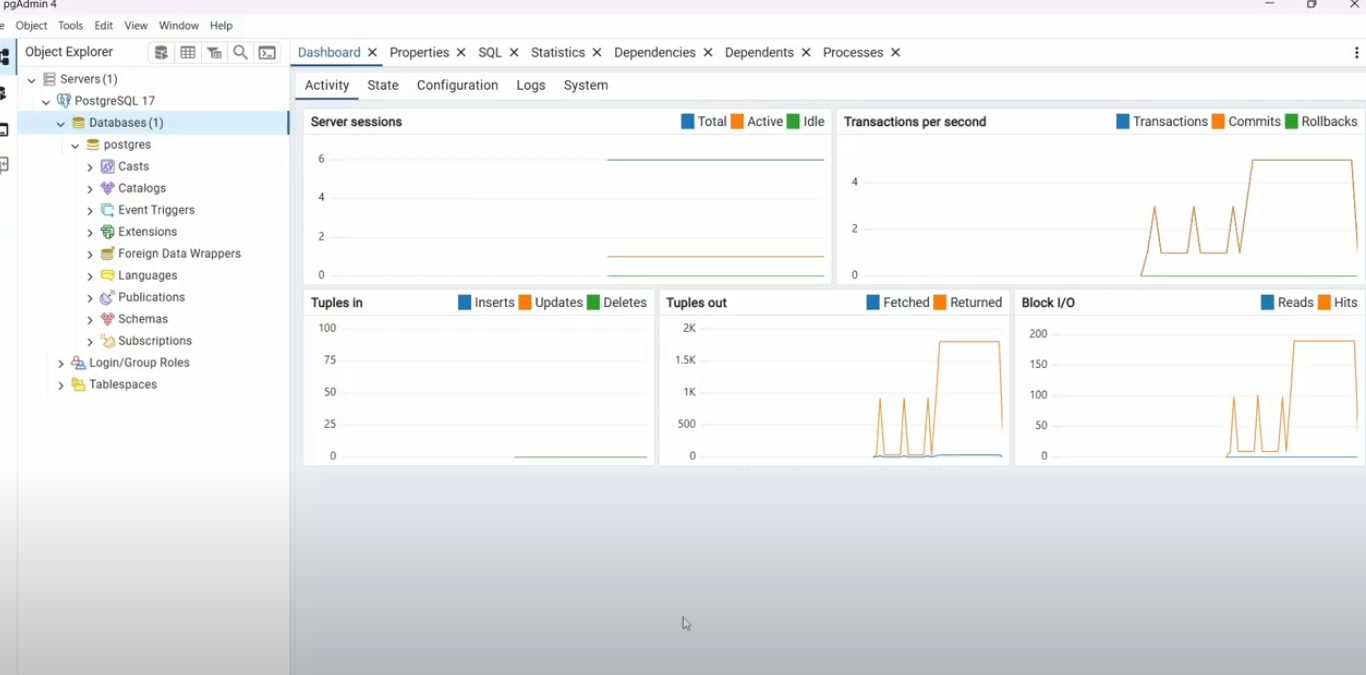Close the Dependencies tab
The width and height of the screenshot is (1366, 675).
708,53
